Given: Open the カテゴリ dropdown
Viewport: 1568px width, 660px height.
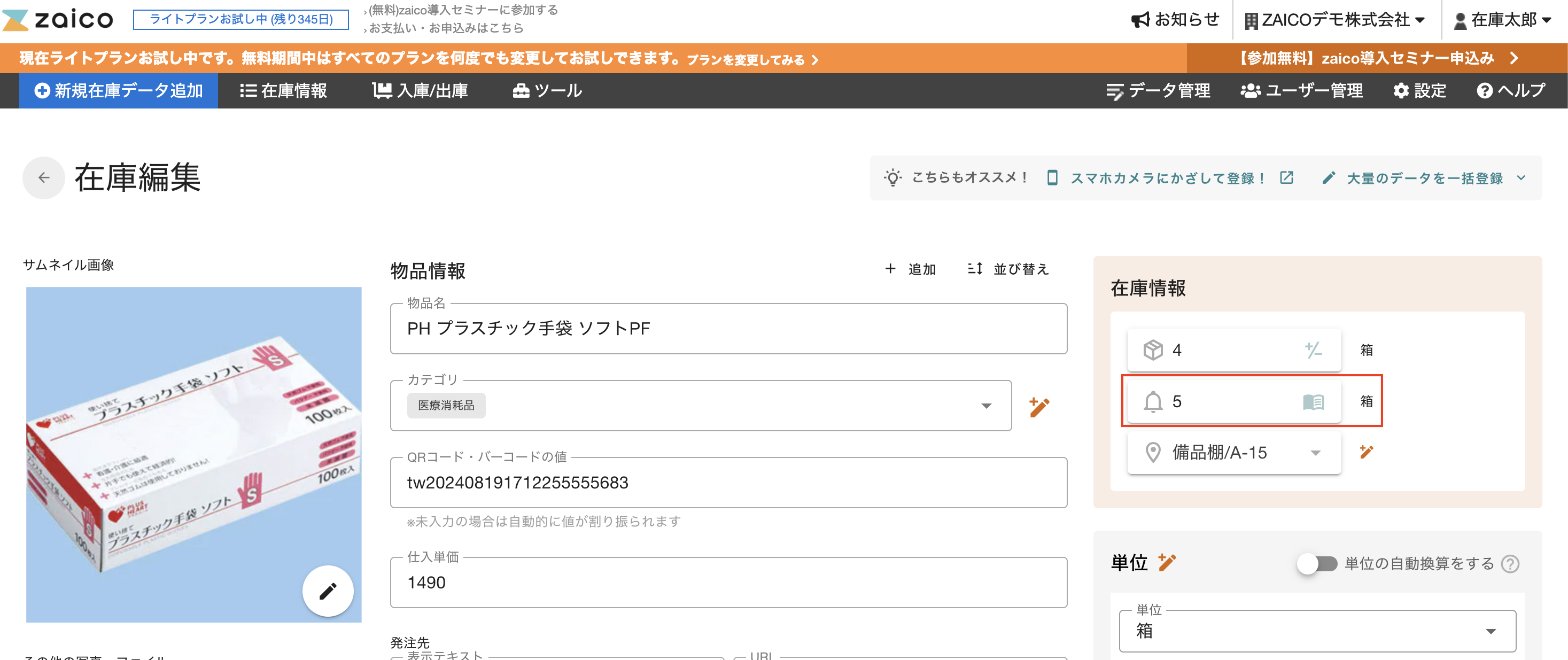Looking at the screenshot, I should tap(987, 406).
